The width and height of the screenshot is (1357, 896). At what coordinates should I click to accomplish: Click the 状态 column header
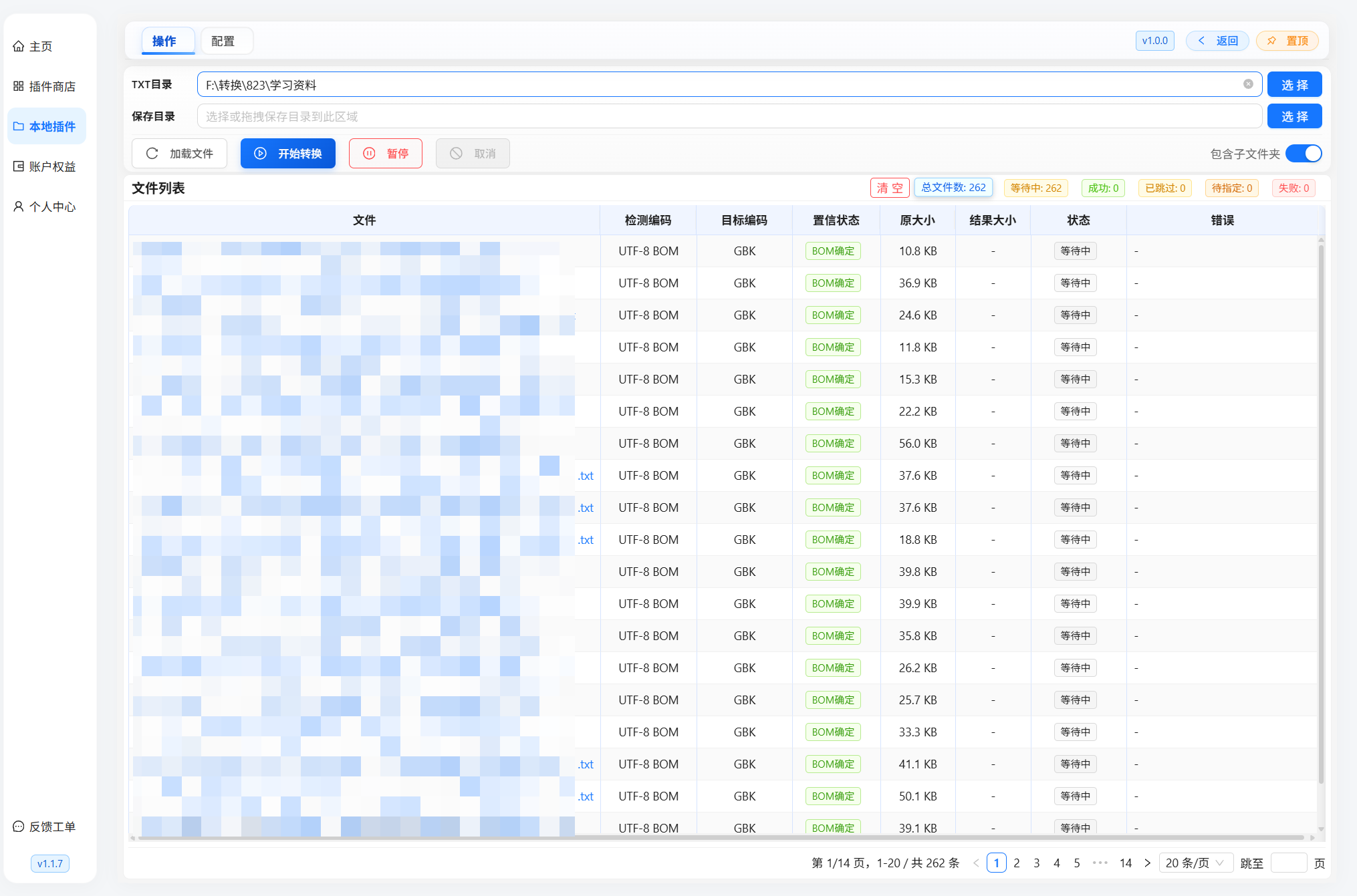pos(1078,220)
